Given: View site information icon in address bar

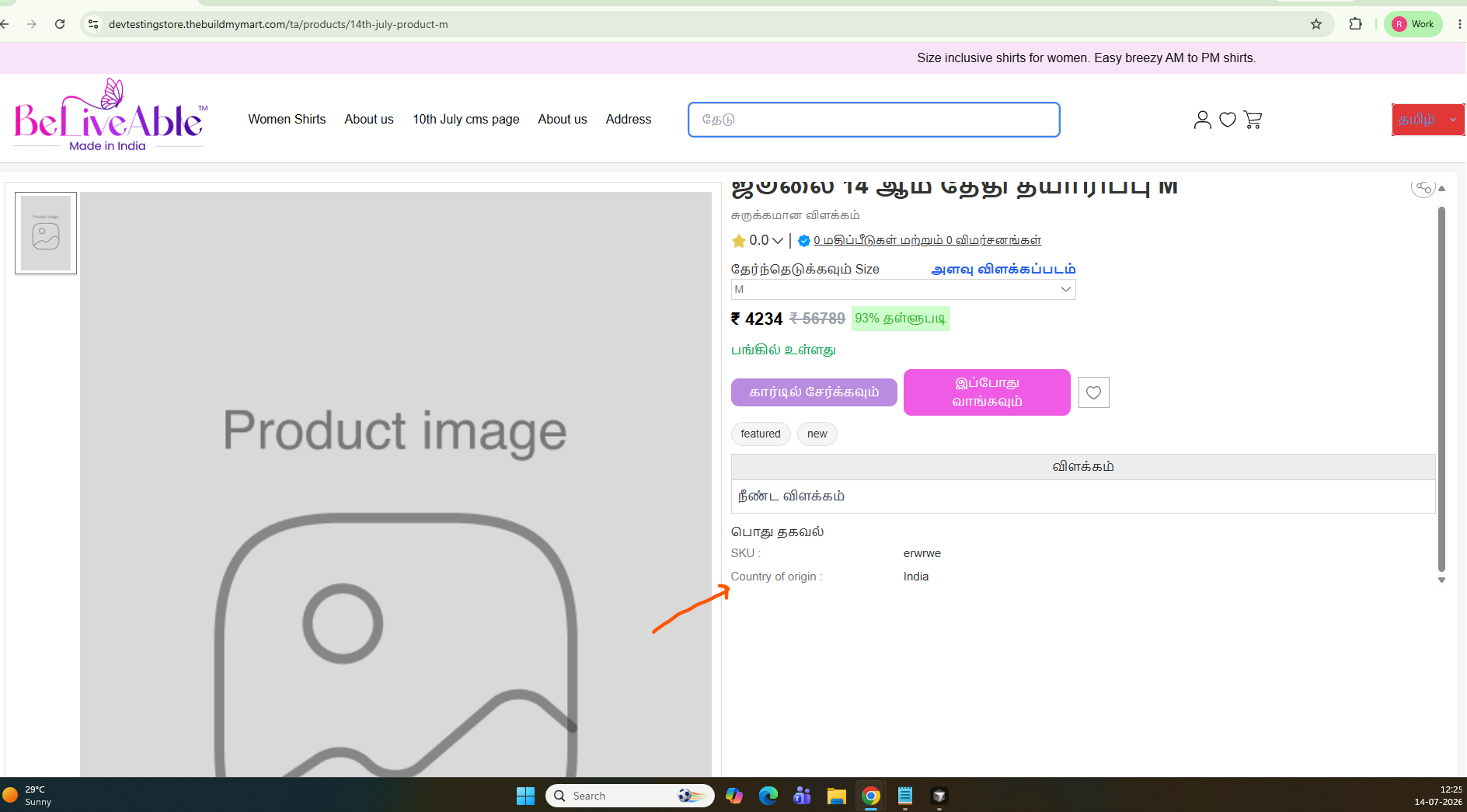Looking at the screenshot, I should 93,24.
